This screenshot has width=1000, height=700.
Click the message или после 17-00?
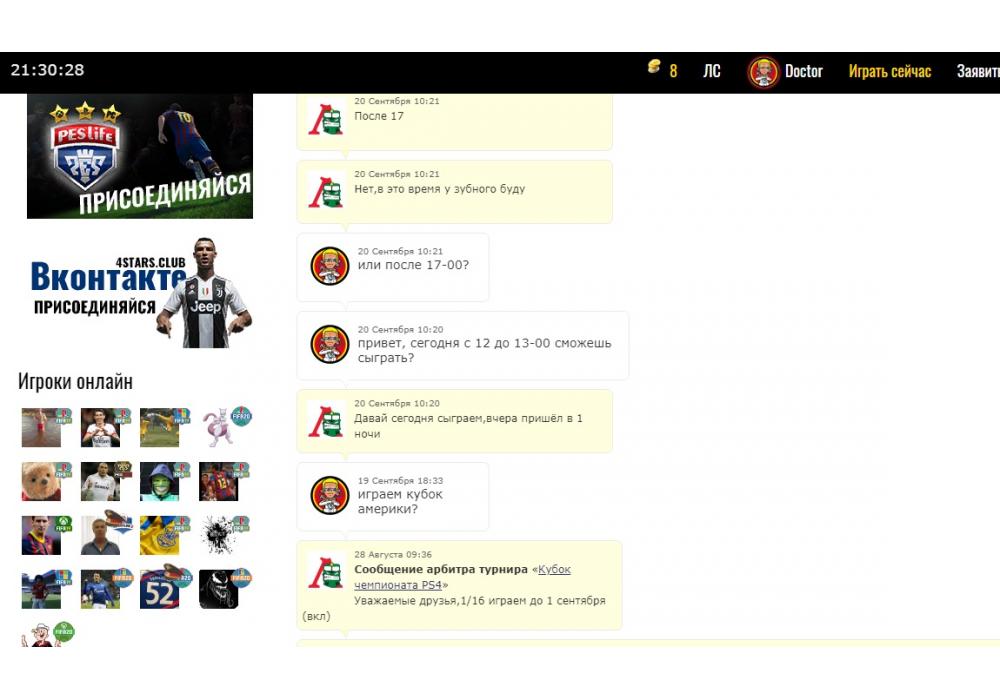[x=413, y=265]
